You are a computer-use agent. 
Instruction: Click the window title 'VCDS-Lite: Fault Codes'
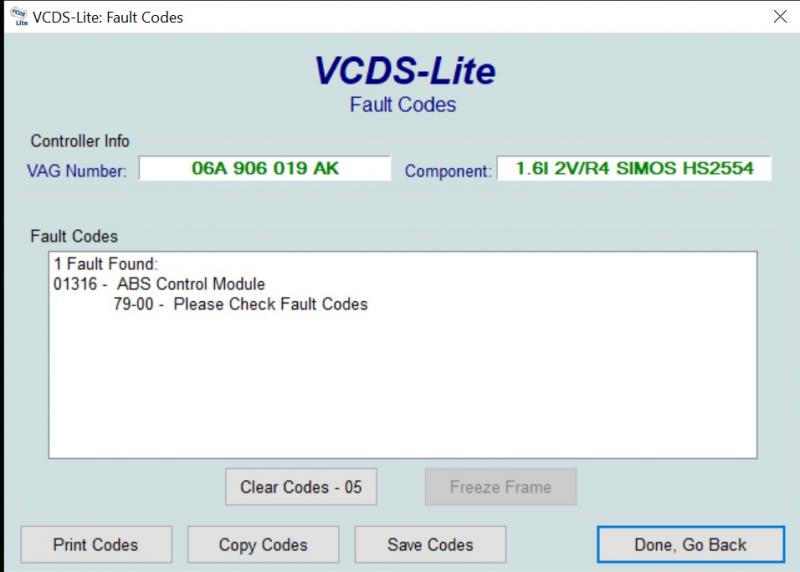coord(108,17)
